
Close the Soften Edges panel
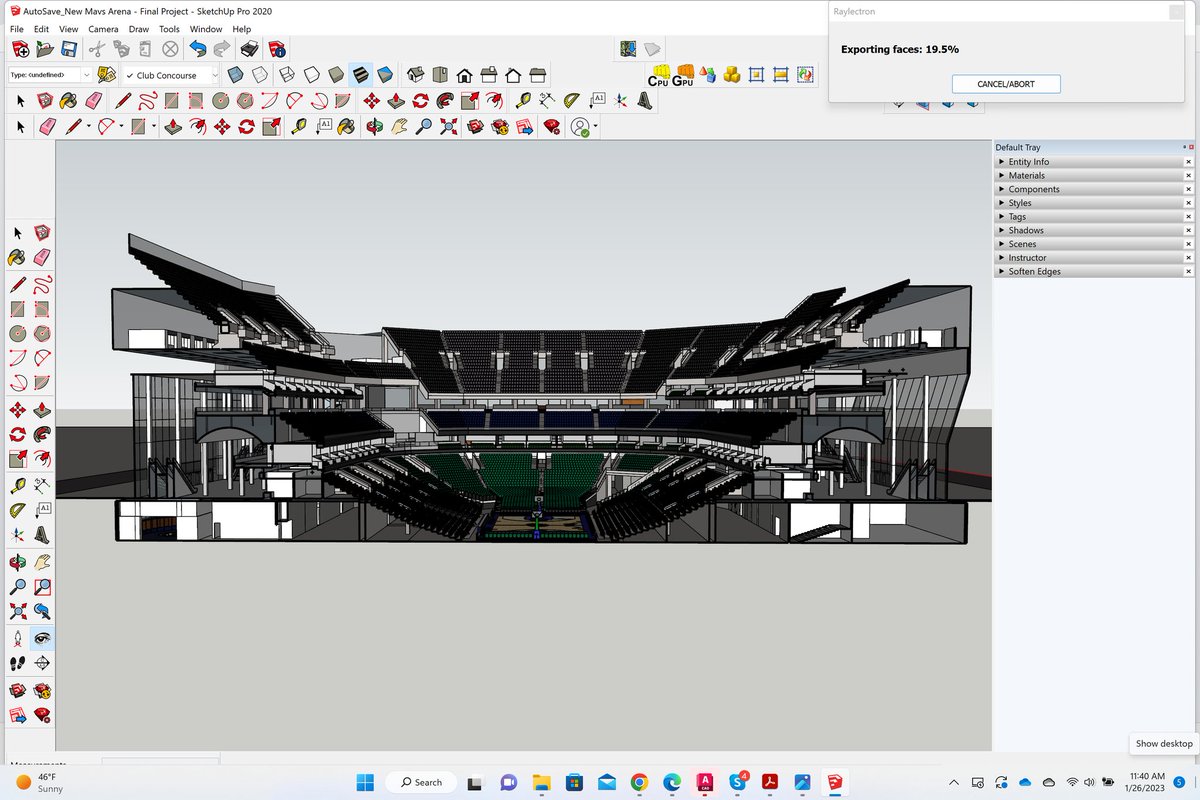[x=1189, y=271]
